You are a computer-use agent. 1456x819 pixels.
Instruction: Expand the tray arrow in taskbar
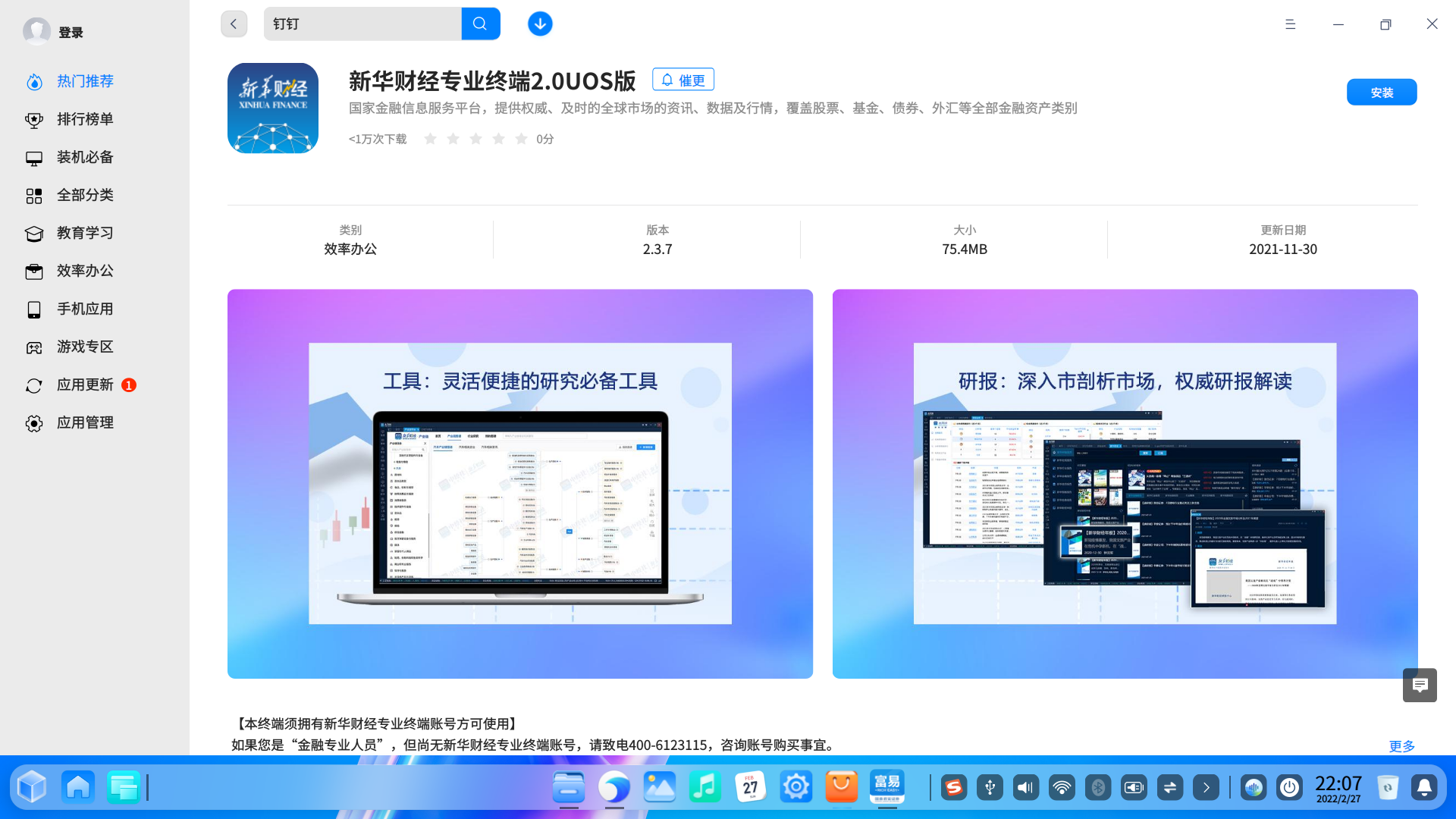(x=1206, y=787)
